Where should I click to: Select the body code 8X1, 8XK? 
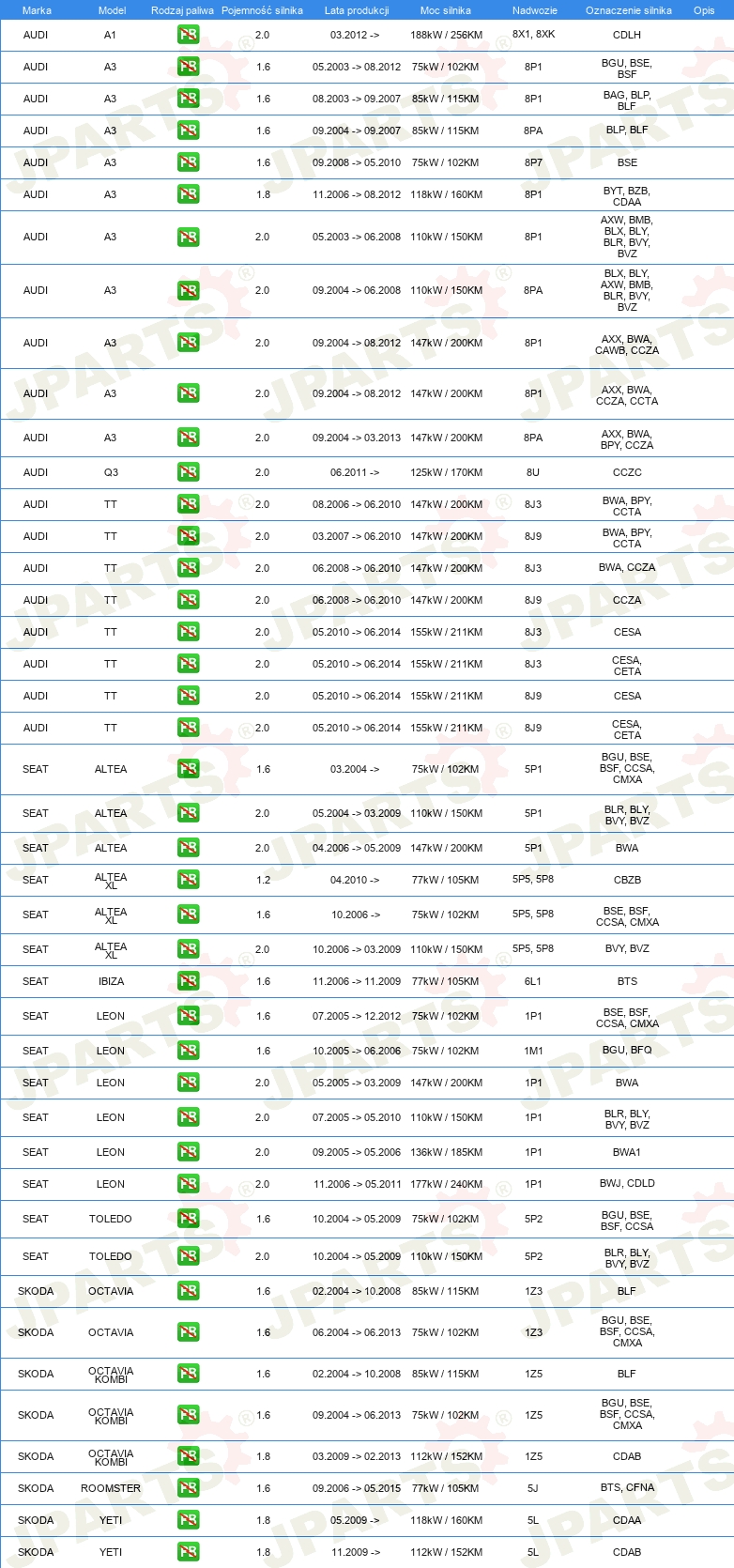533,35
